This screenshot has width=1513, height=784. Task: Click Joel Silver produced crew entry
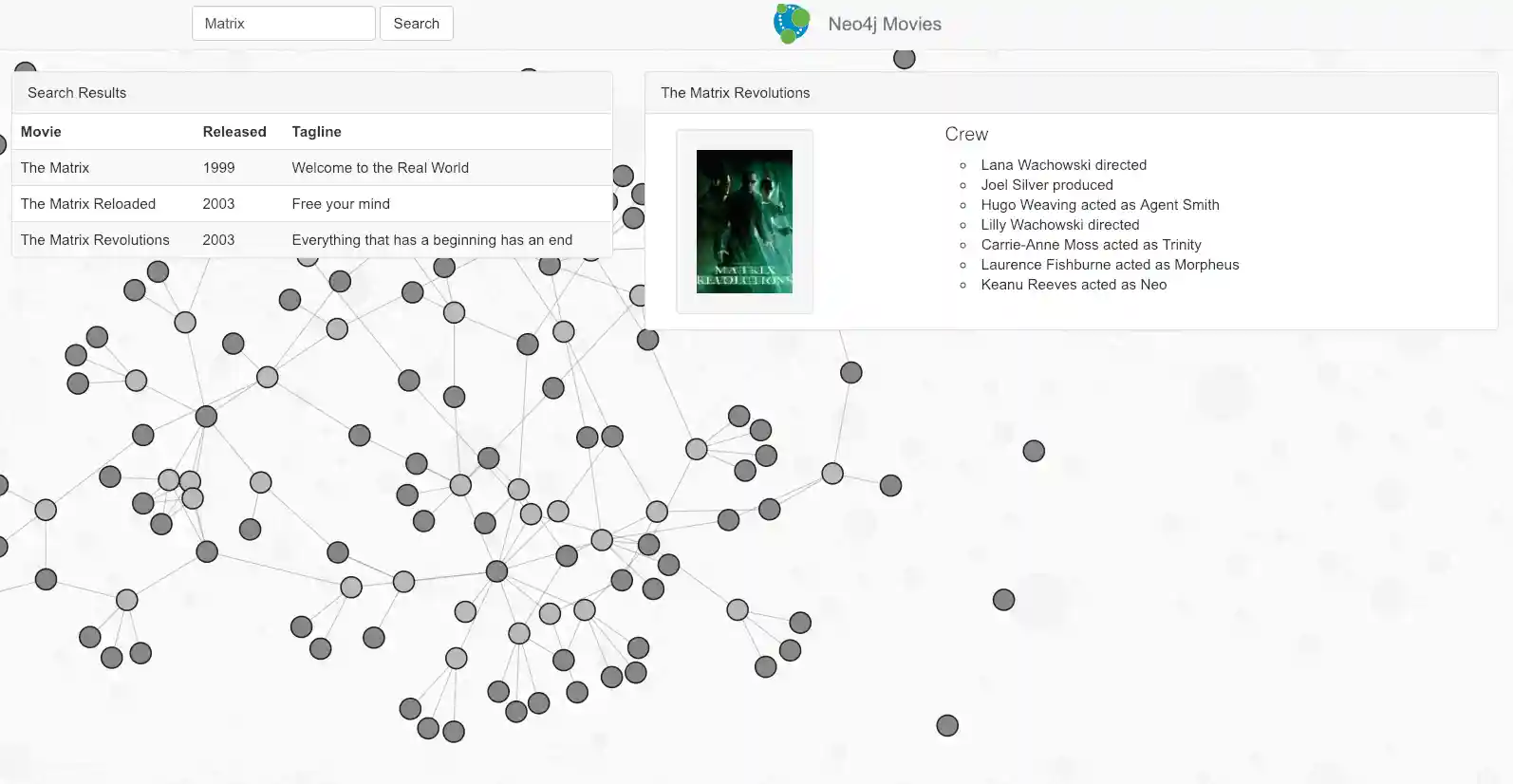tap(1046, 185)
